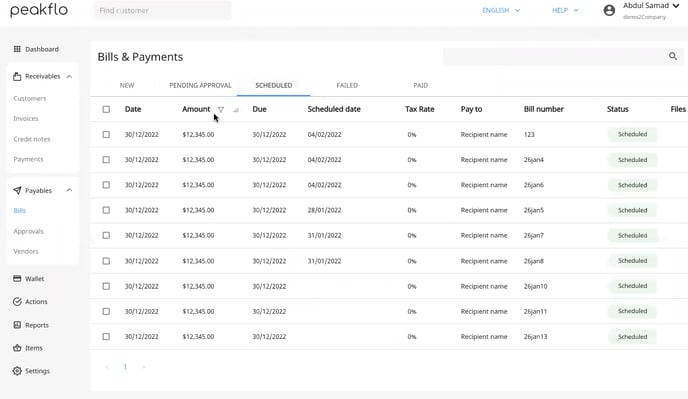
Task: Open the ENGLISH language dropdown
Action: pyautogui.click(x=501, y=10)
